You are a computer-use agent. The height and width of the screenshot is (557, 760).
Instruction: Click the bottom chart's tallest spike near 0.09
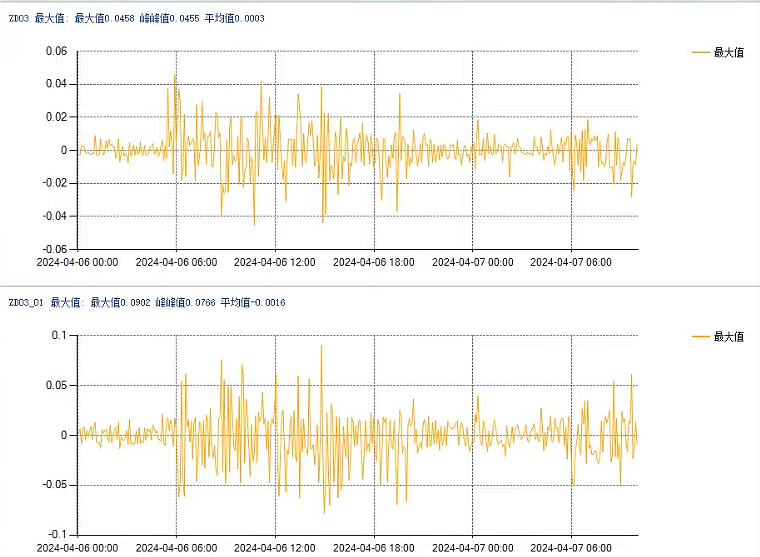point(321,346)
